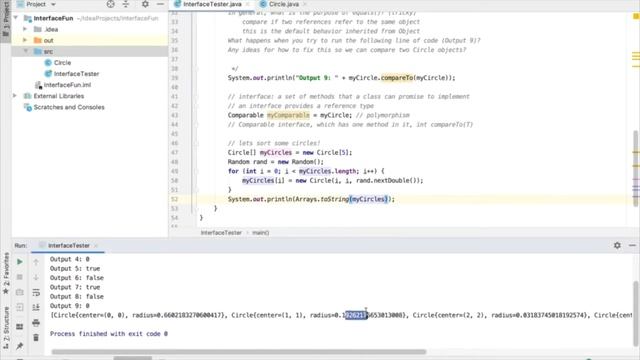Screen dimensions: 640x360
Task: Click line number 52 in gutter
Action: click(175, 199)
